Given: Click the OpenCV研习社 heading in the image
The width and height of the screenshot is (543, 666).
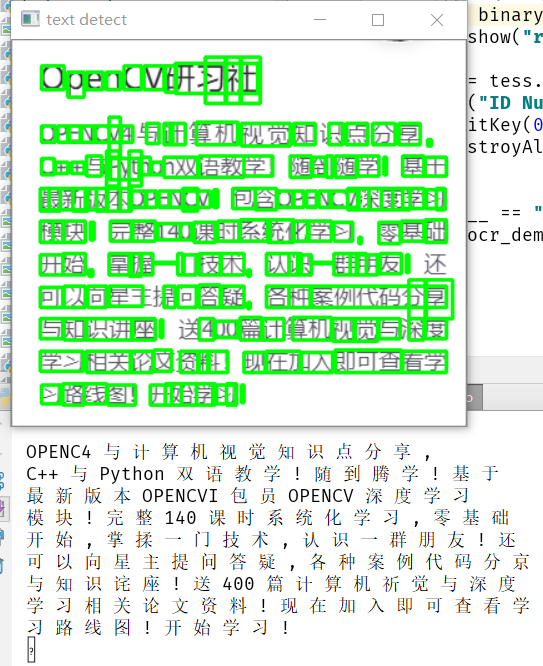Looking at the screenshot, I should pyautogui.click(x=150, y=79).
